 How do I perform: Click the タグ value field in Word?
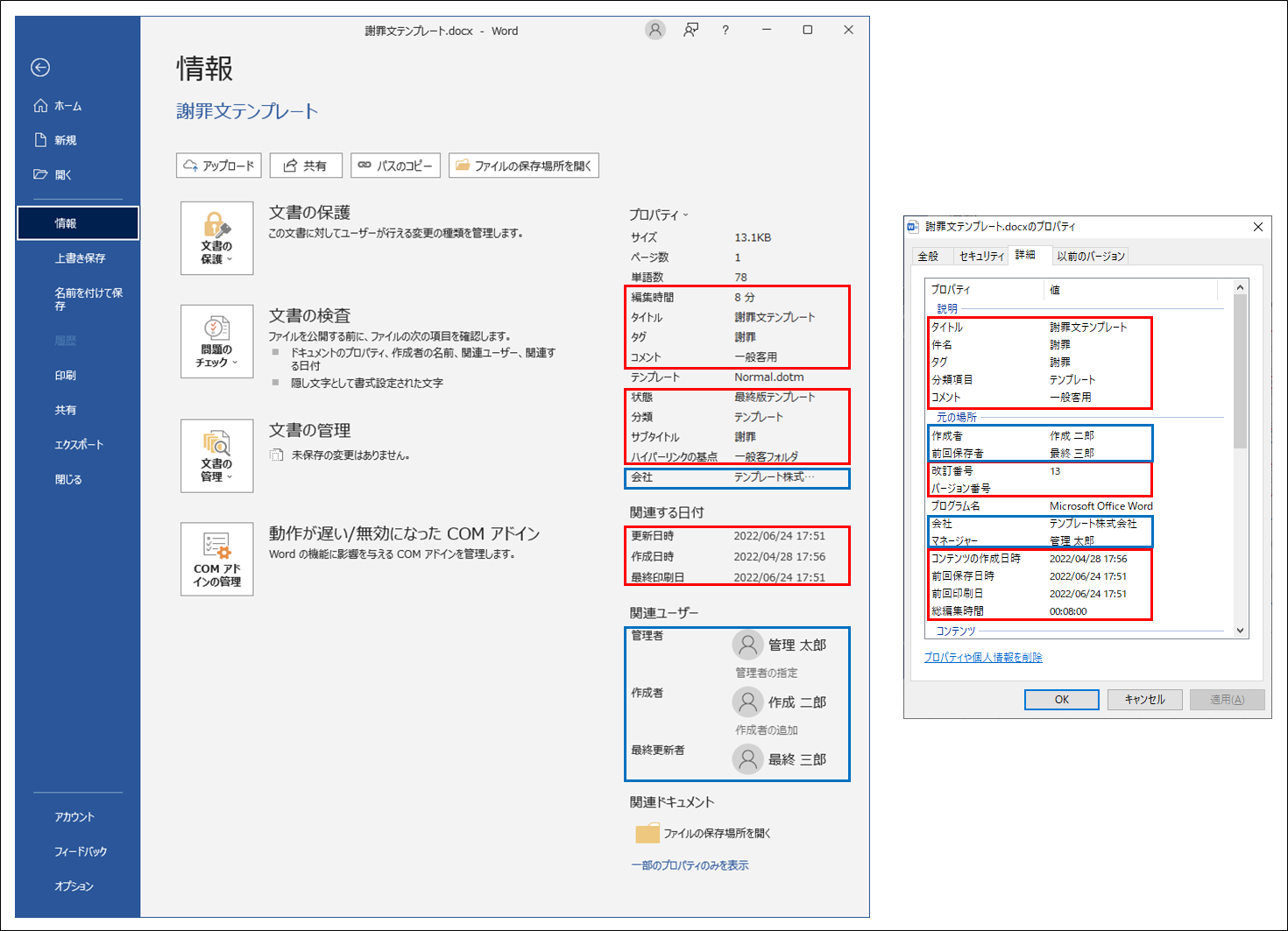(x=745, y=337)
